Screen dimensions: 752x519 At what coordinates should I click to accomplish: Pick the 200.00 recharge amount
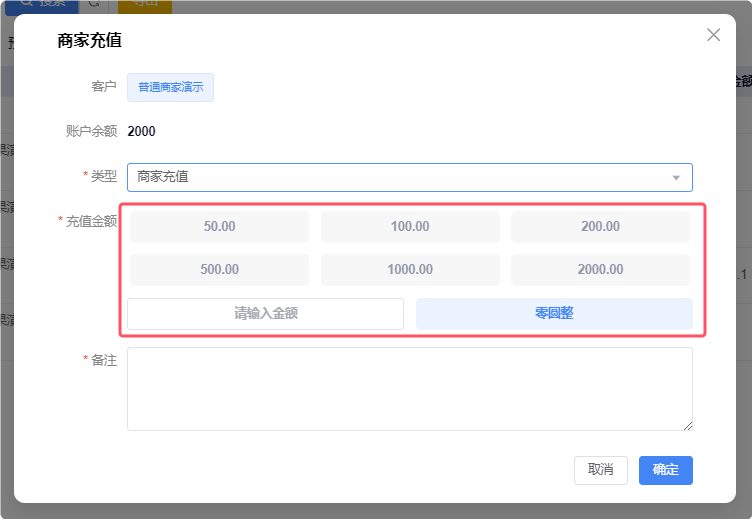(600, 227)
